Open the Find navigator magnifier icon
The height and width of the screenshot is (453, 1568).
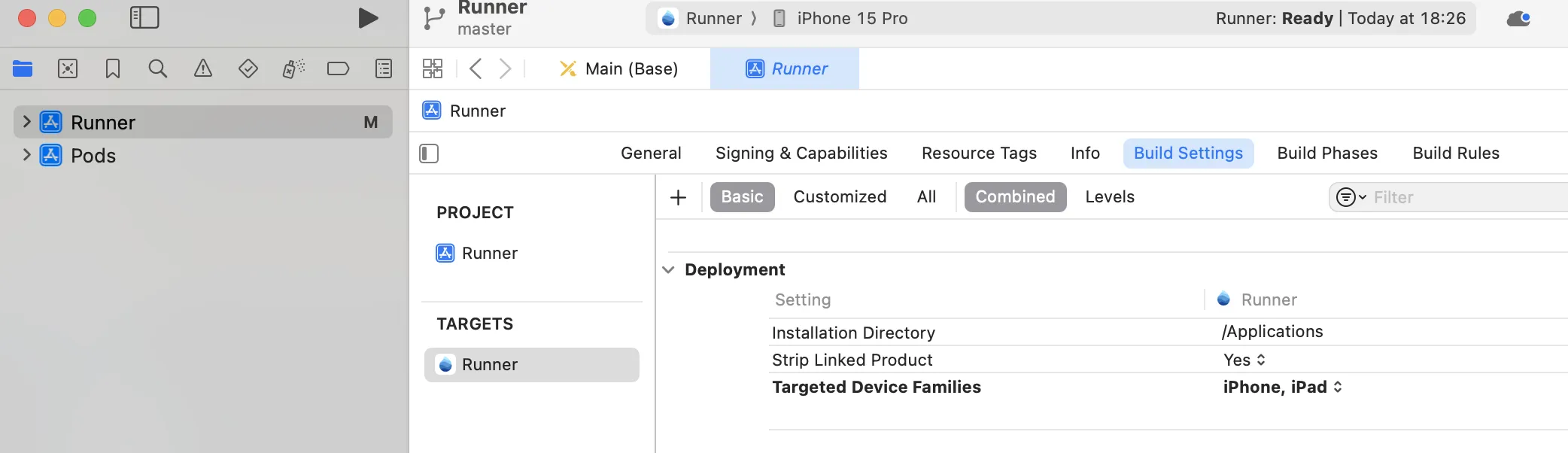158,69
